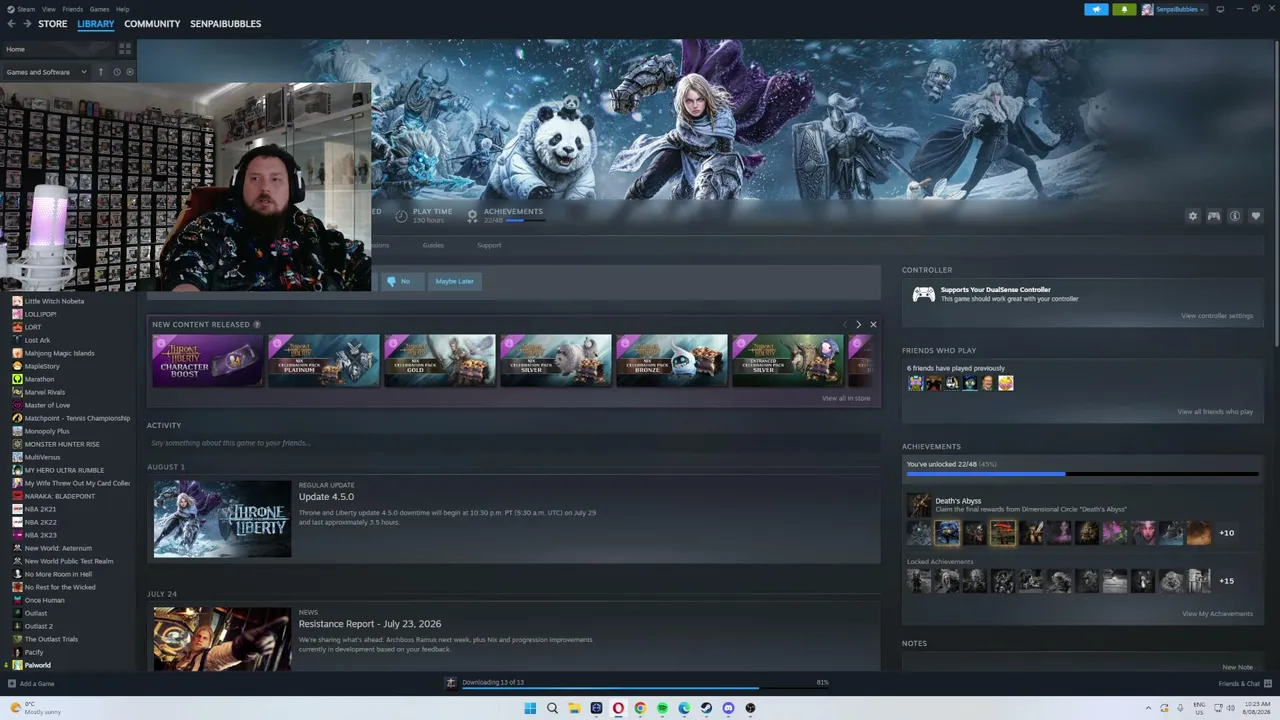Open the game settings gear icon
This screenshot has width=1280, height=720.
coord(1192,216)
